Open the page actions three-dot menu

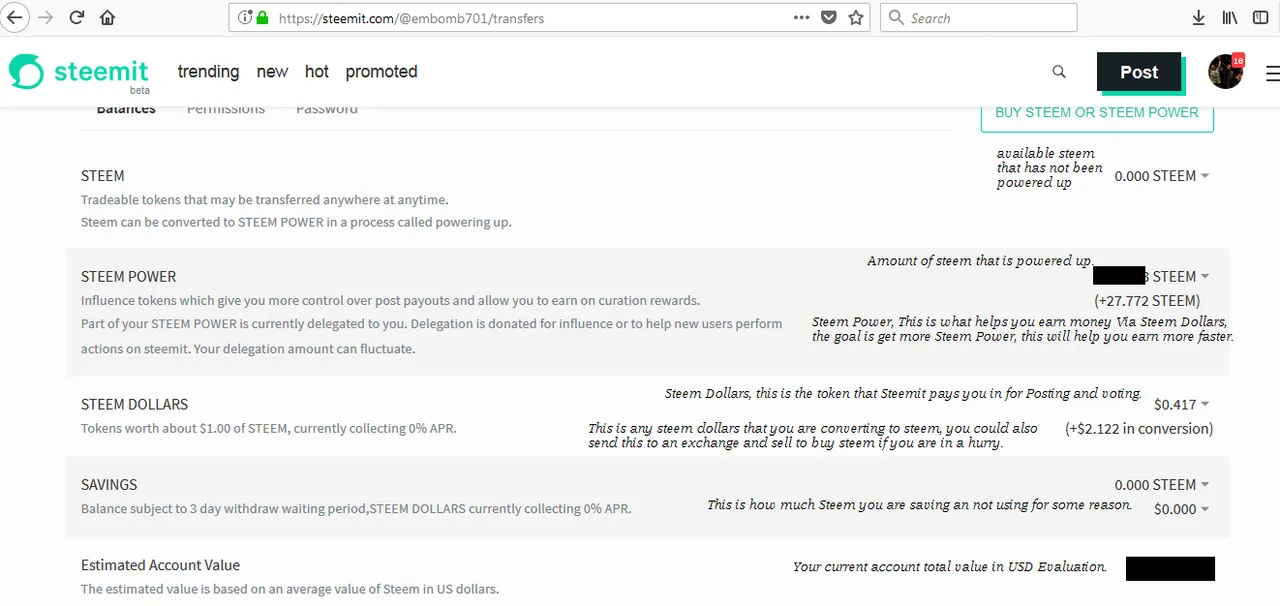click(801, 17)
